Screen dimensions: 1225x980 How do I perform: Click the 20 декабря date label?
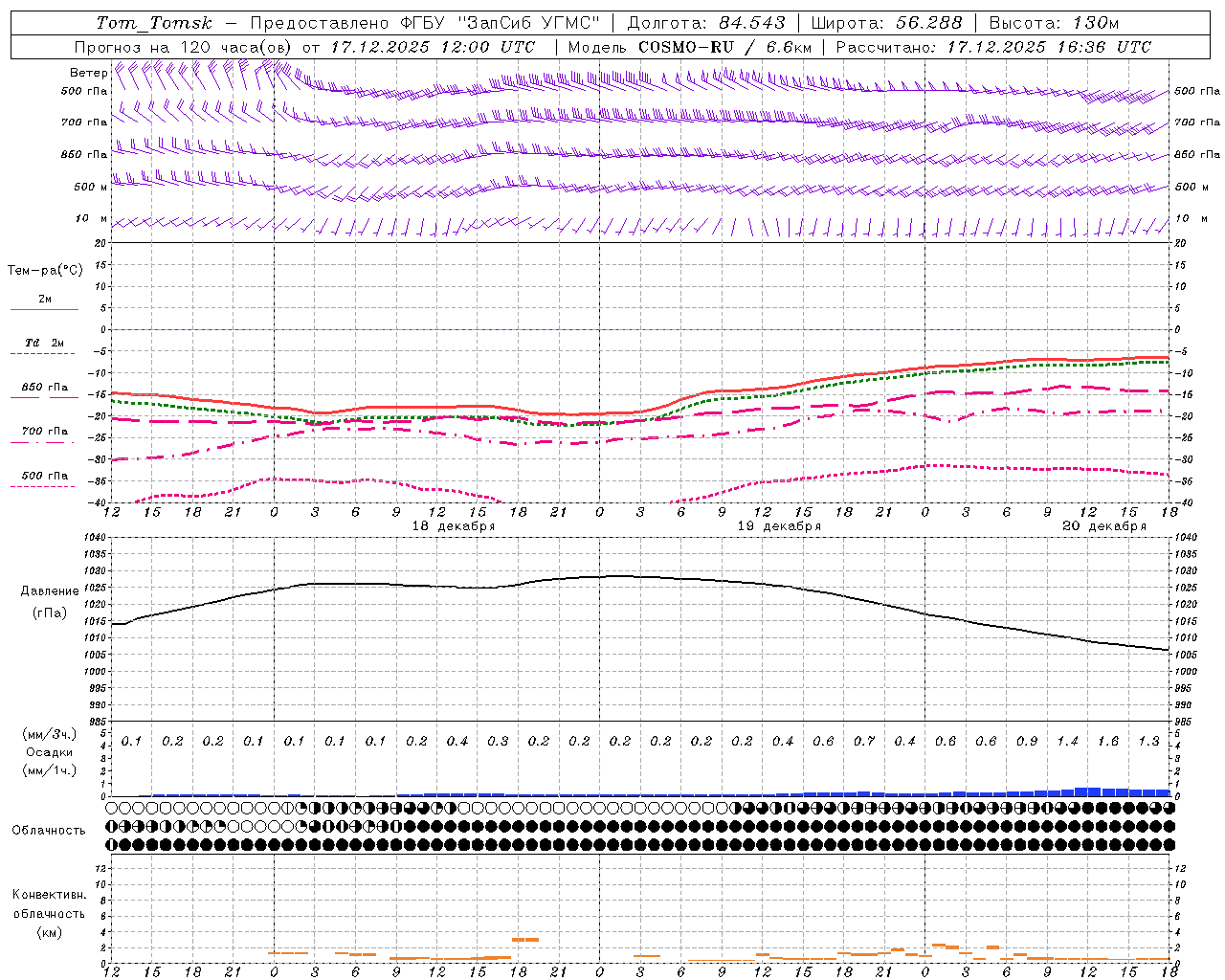(x=1104, y=526)
